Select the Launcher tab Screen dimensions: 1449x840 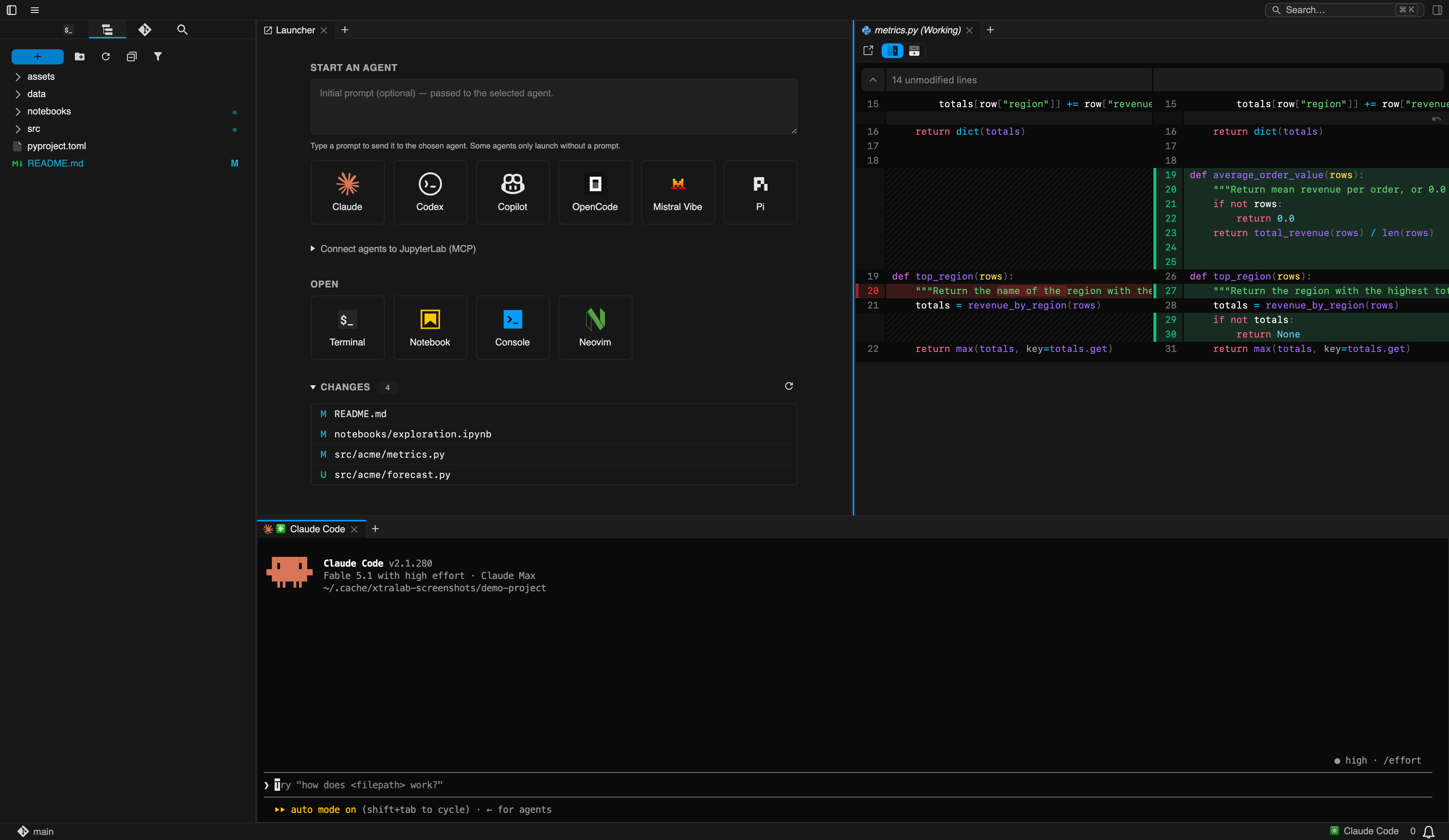coord(295,30)
